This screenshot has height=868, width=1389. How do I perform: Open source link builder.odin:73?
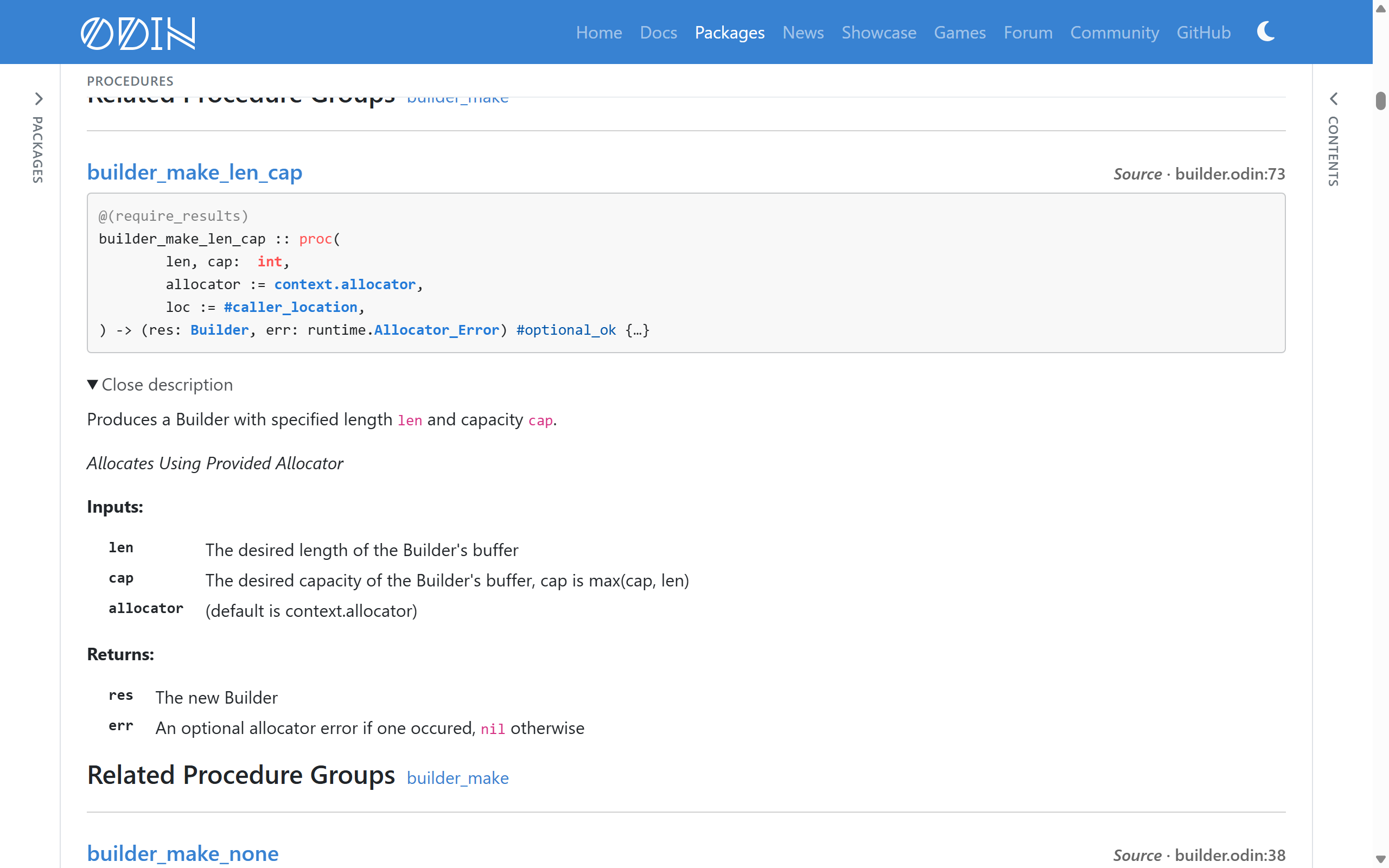coord(1230,174)
